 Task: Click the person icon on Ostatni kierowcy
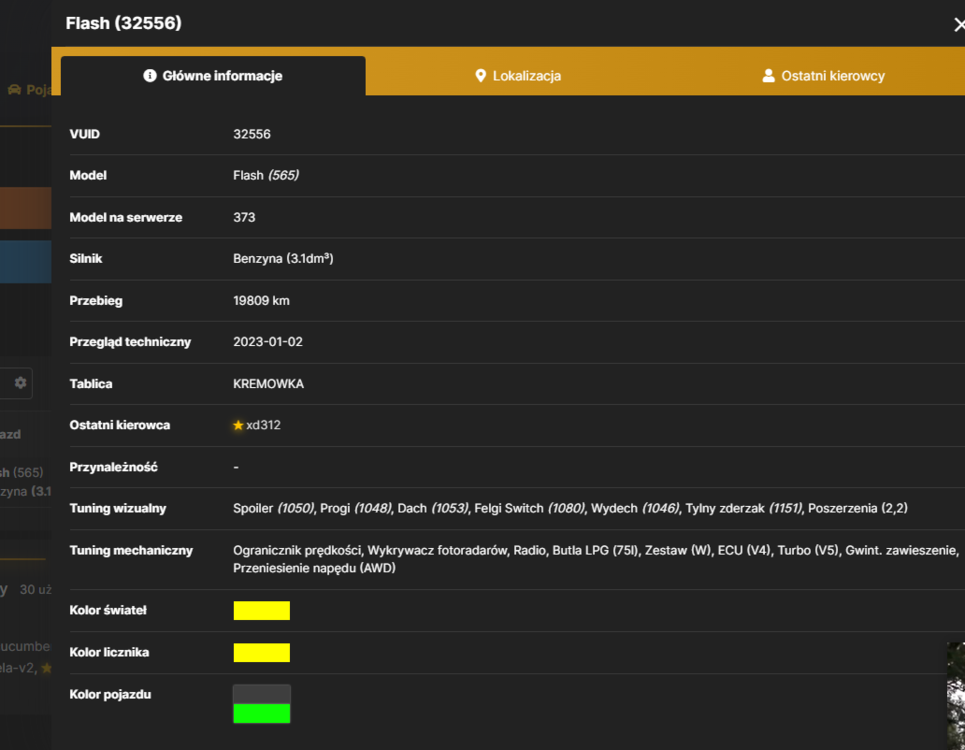tap(768, 76)
